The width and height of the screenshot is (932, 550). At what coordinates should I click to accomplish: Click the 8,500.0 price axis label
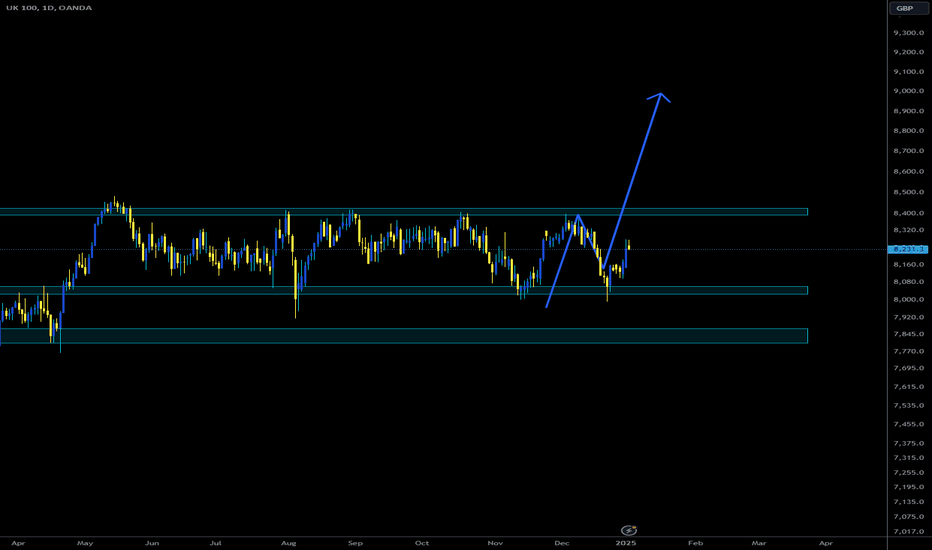908,193
